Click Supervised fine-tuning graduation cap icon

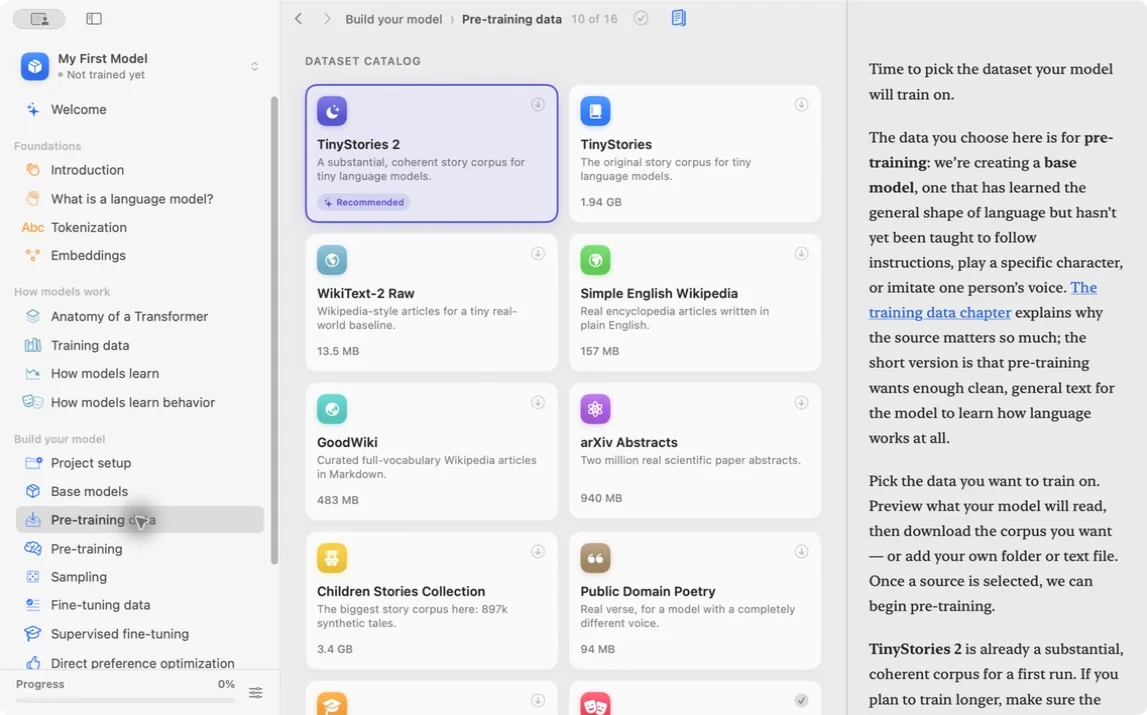33,633
